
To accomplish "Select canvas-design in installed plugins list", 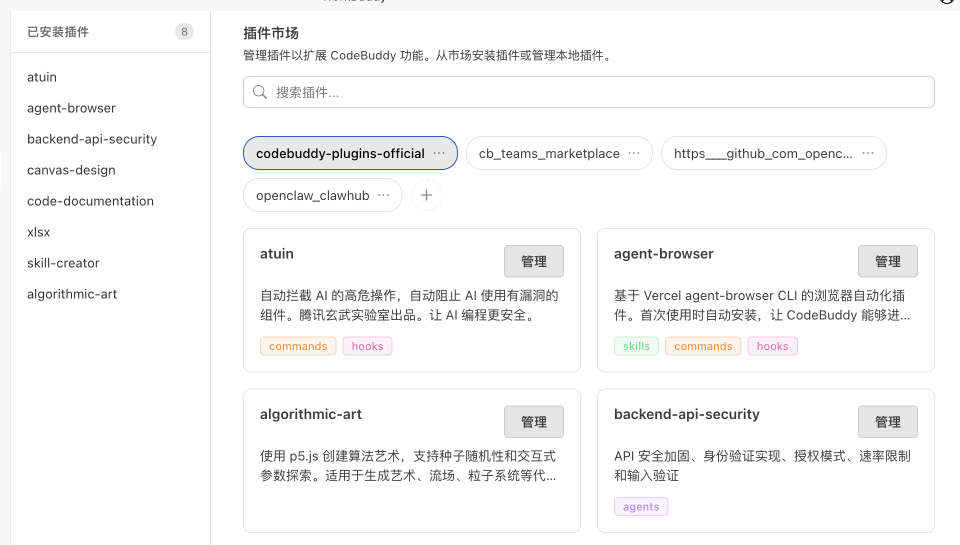I will [x=71, y=170].
